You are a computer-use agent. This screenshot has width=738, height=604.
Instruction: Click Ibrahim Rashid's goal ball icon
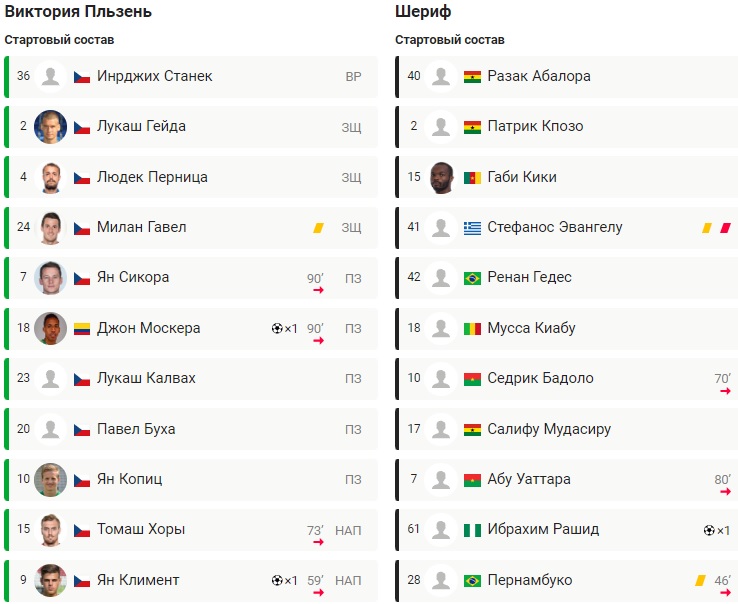tap(708, 530)
